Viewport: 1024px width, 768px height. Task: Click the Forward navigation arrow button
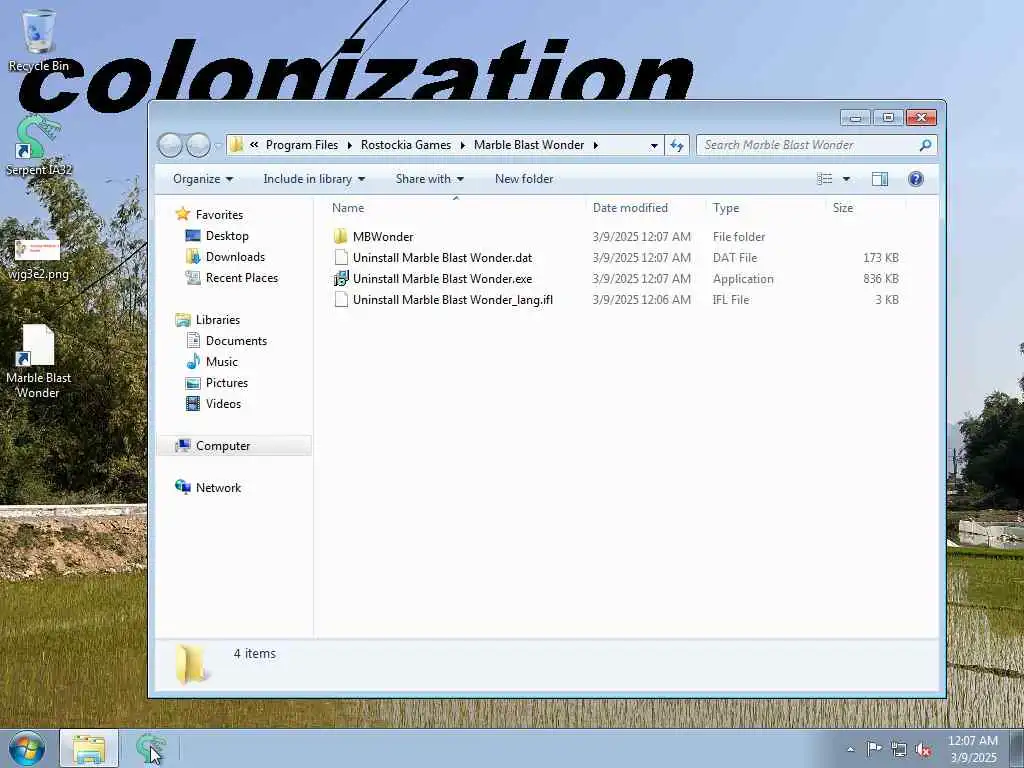pyautogui.click(x=198, y=145)
